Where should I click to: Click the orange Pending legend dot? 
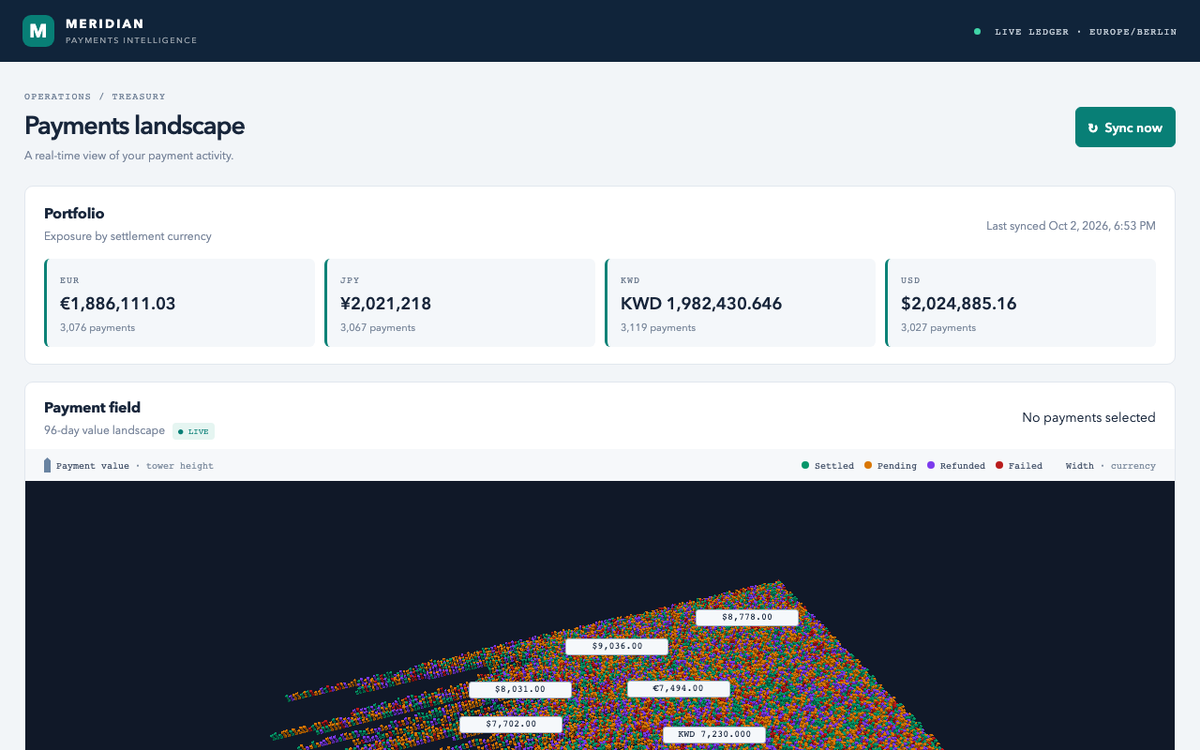(868, 465)
